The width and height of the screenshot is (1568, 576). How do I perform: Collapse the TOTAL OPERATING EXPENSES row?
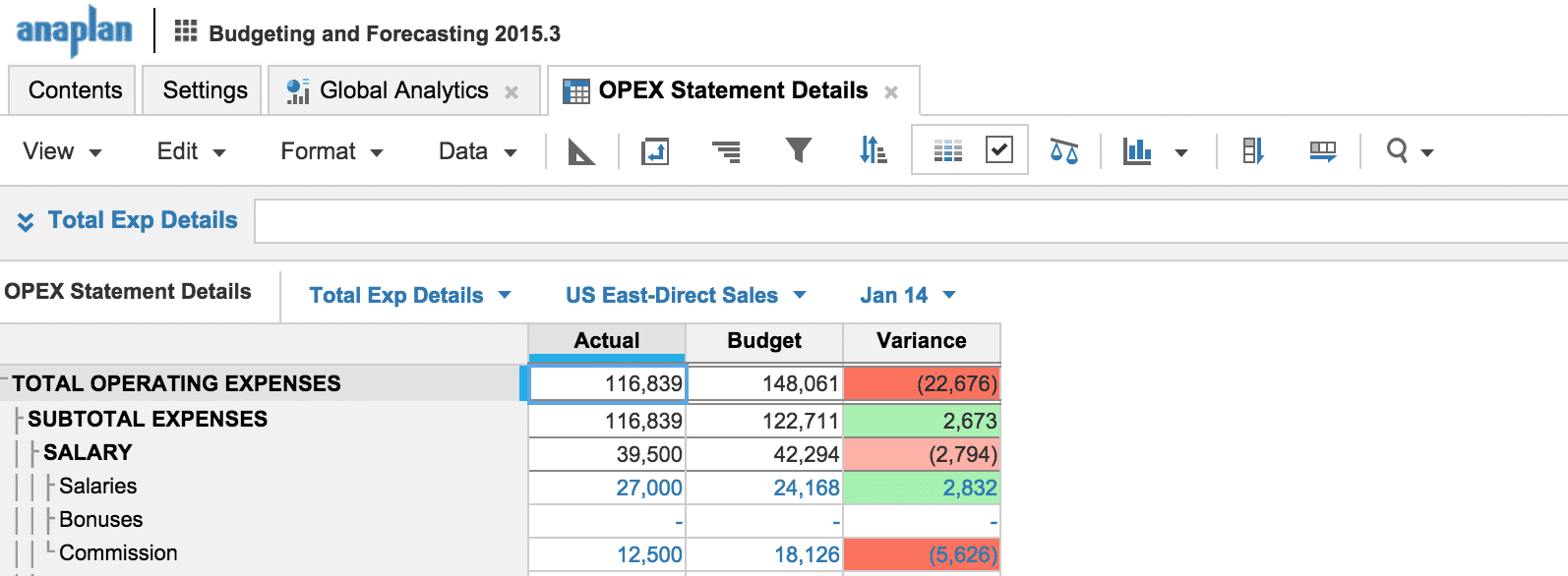pos(4,377)
